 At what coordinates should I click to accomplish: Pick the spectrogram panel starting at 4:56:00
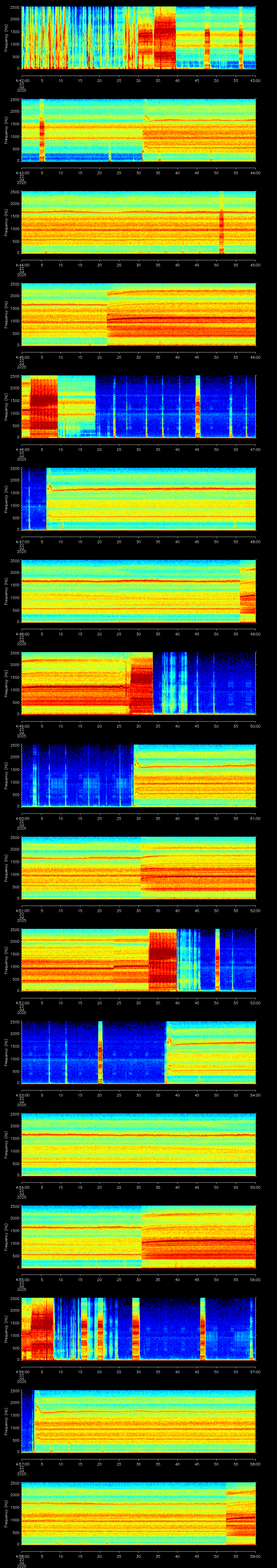coord(139,1329)
